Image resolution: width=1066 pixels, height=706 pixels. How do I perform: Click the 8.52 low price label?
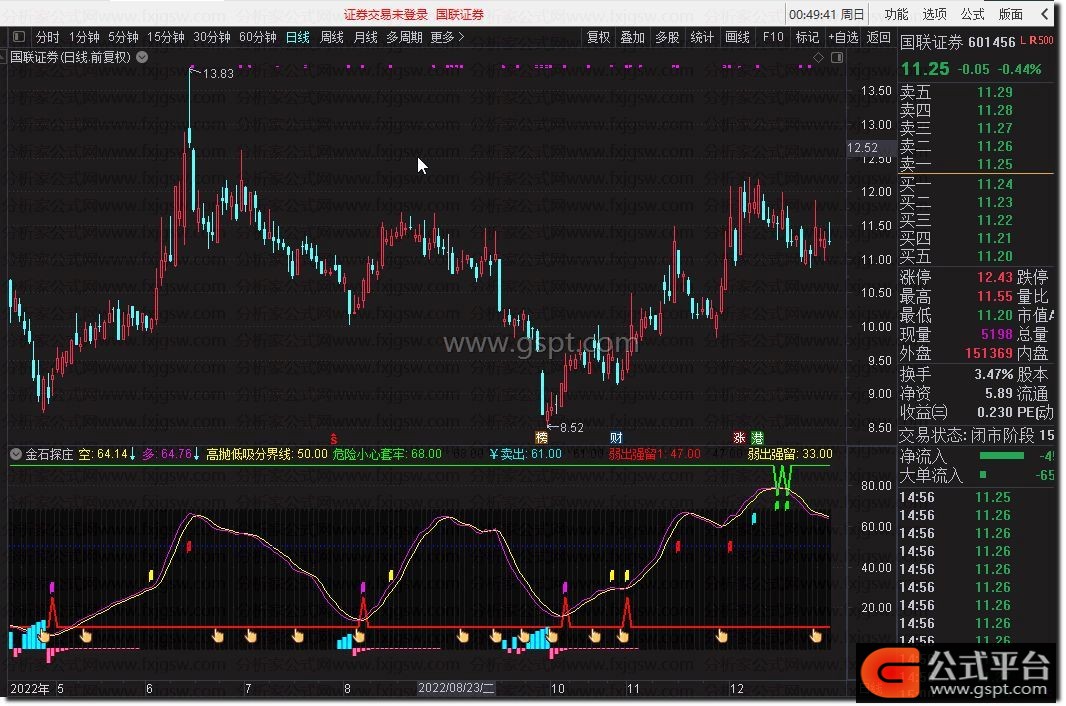click(x=571, y=427)
